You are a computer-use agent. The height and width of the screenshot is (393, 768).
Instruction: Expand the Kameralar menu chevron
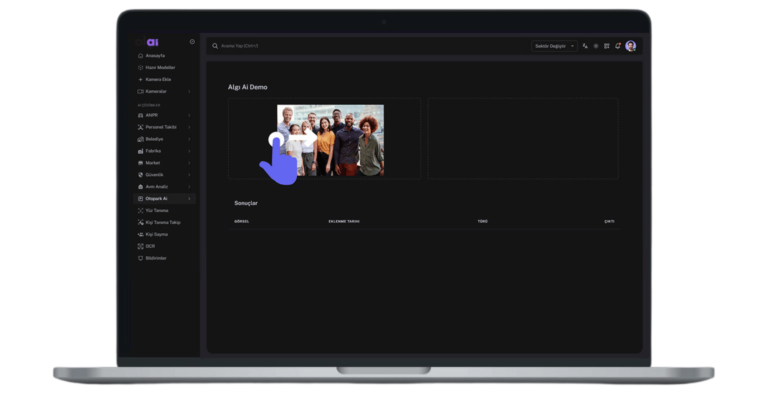189,92
